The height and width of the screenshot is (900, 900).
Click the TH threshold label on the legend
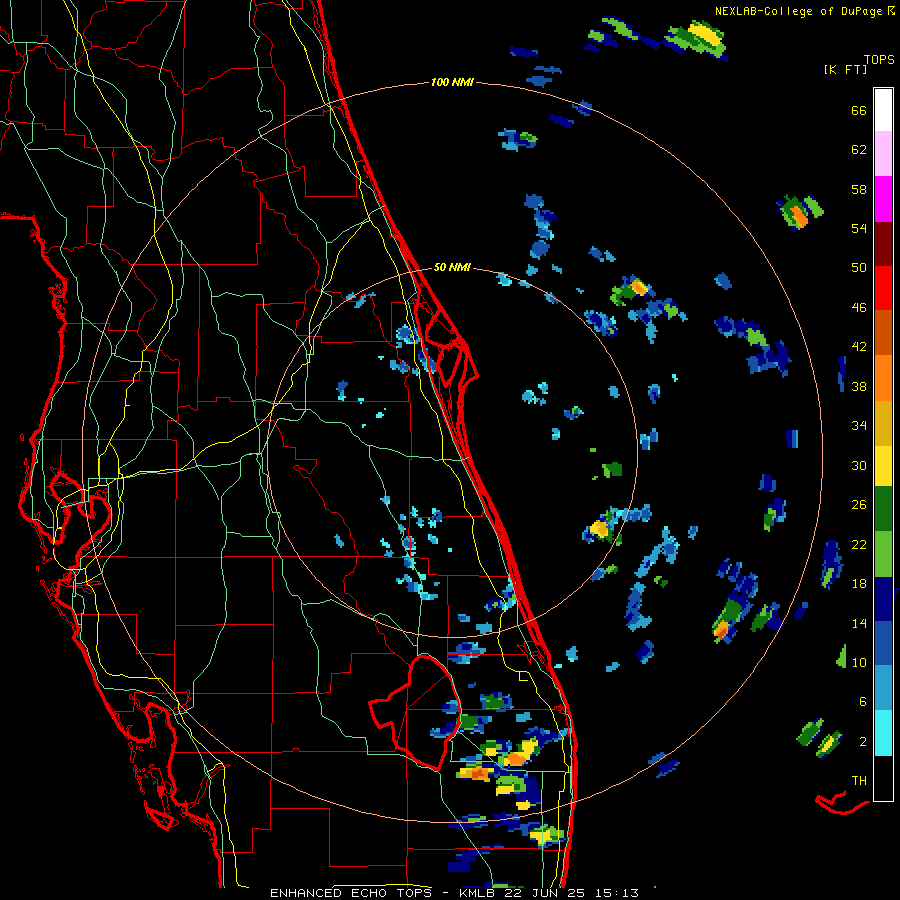pyautogui.click(x=859, y=781)
